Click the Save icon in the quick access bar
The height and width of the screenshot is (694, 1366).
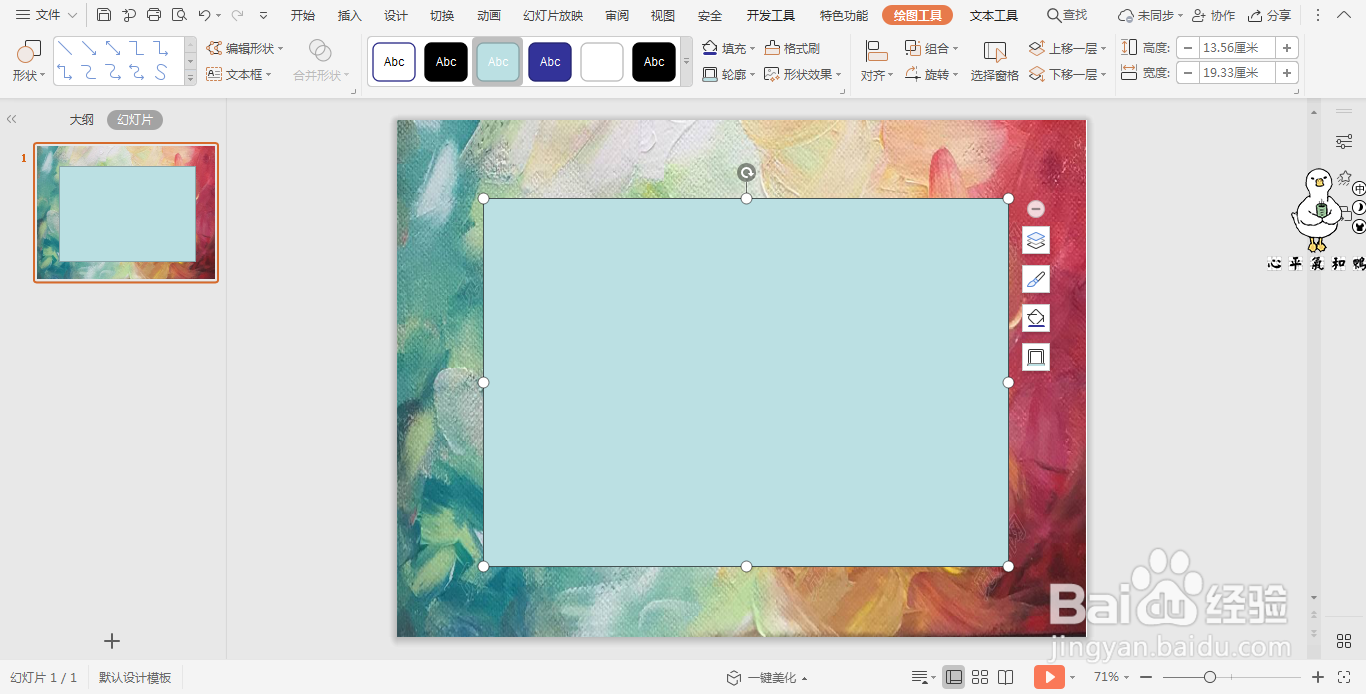pyautogui.click(x=104, y=15)
